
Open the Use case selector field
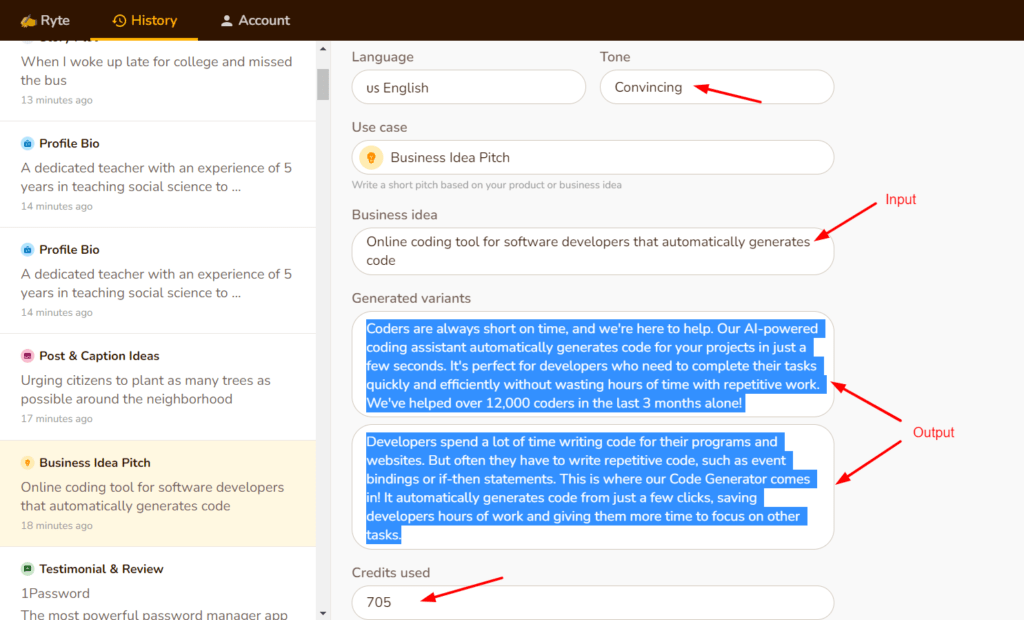coord(592,157)
